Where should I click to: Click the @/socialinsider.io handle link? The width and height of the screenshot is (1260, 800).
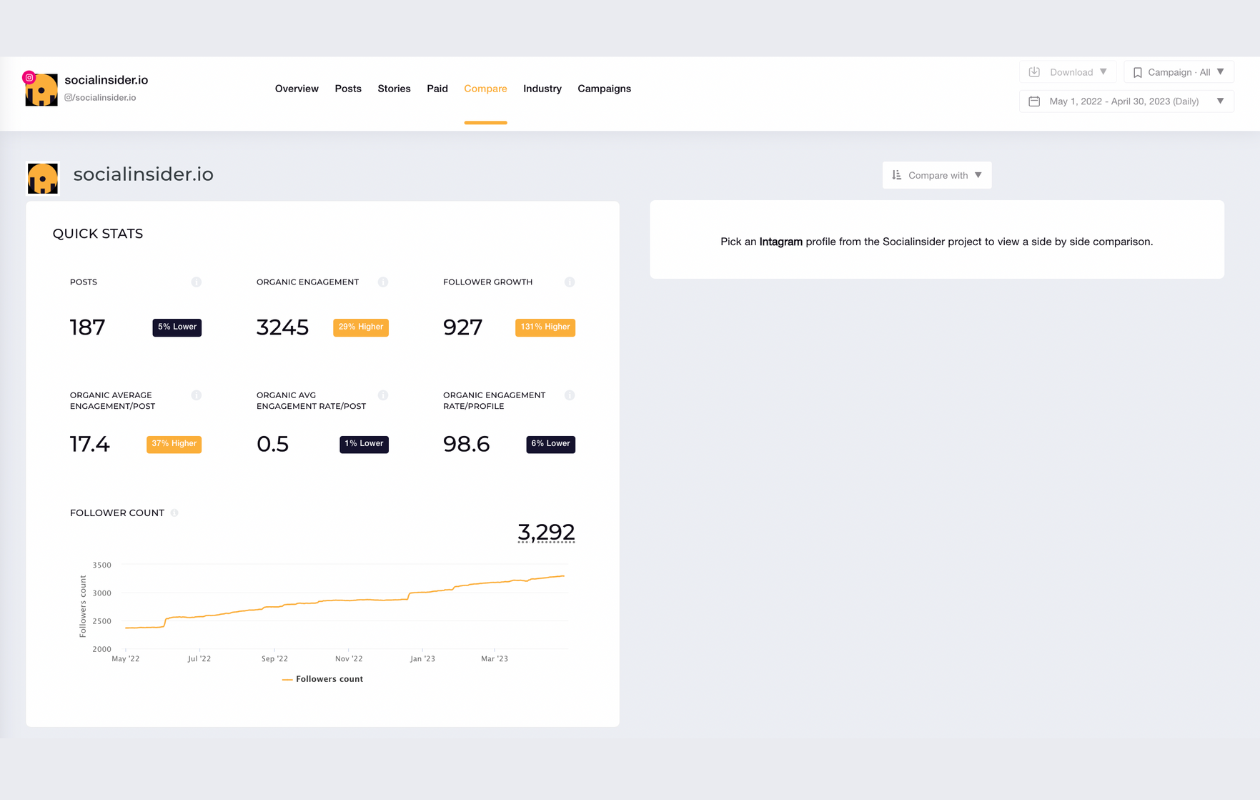100,98
